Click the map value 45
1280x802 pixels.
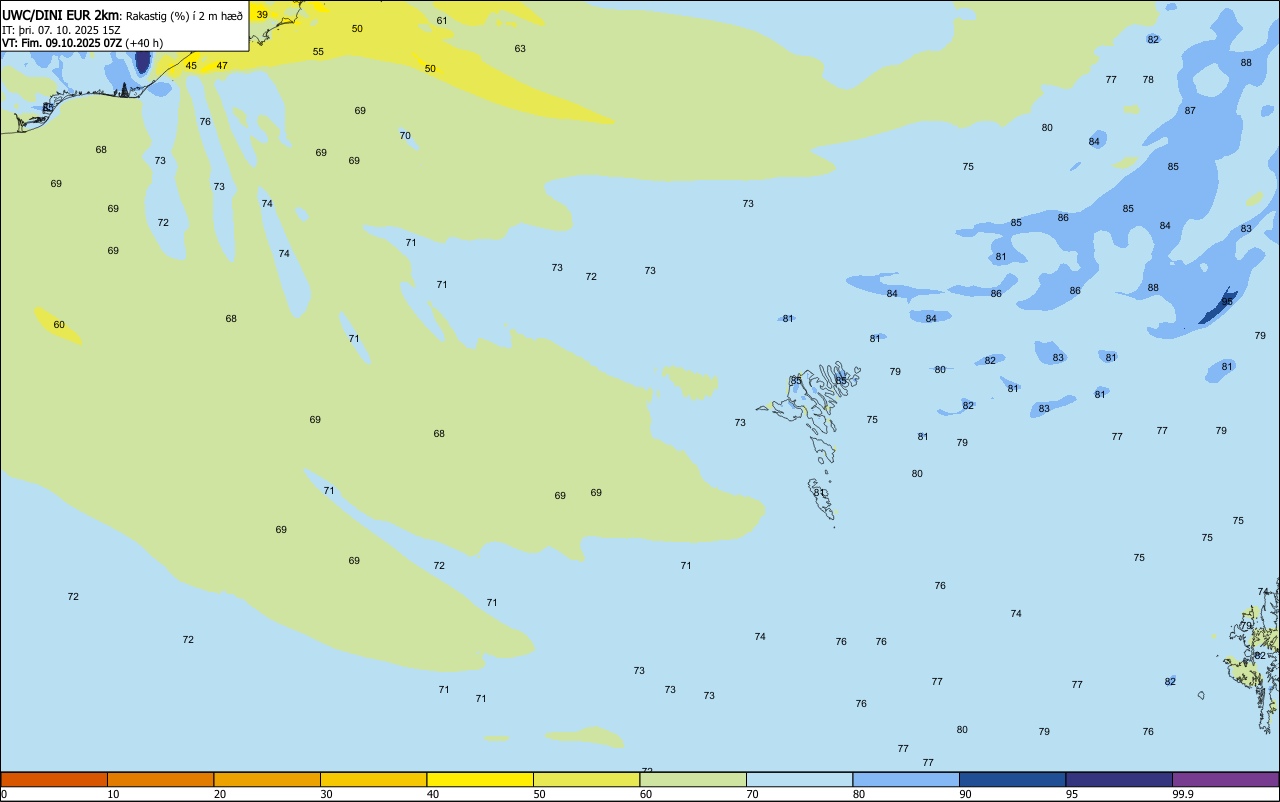point(191,66)
